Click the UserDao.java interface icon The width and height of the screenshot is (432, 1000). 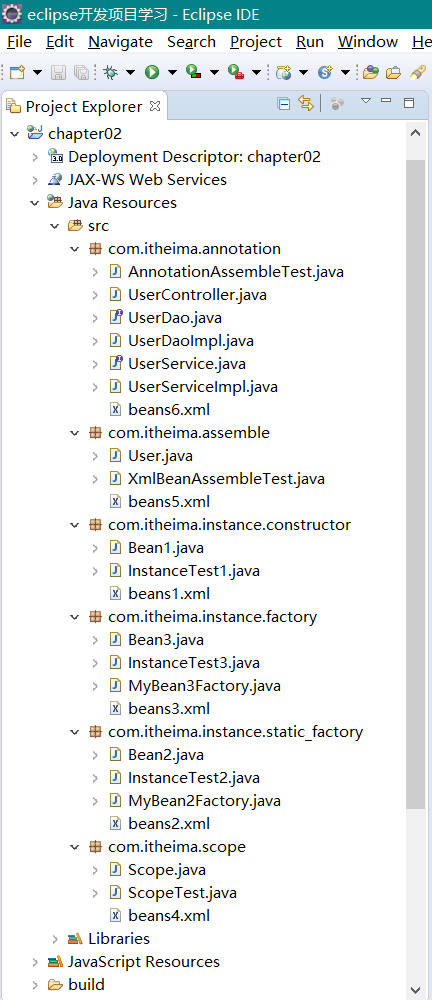pyautogui.click(x=115, y=318)
